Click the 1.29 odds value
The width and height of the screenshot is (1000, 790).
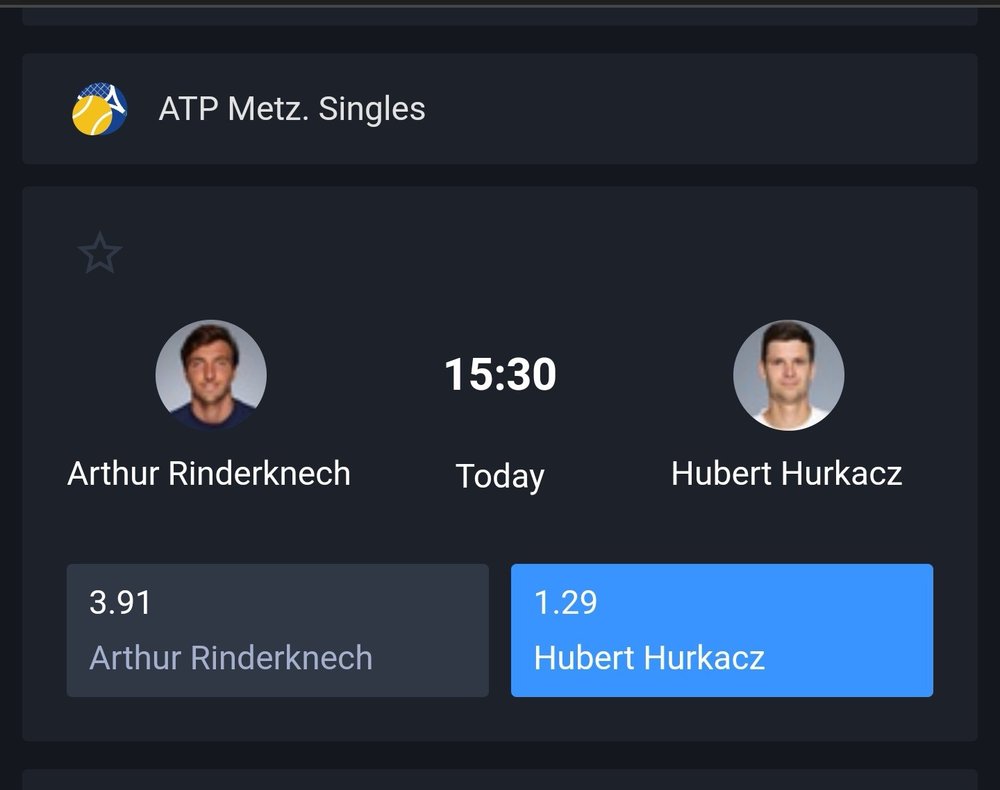pos(565,603)
